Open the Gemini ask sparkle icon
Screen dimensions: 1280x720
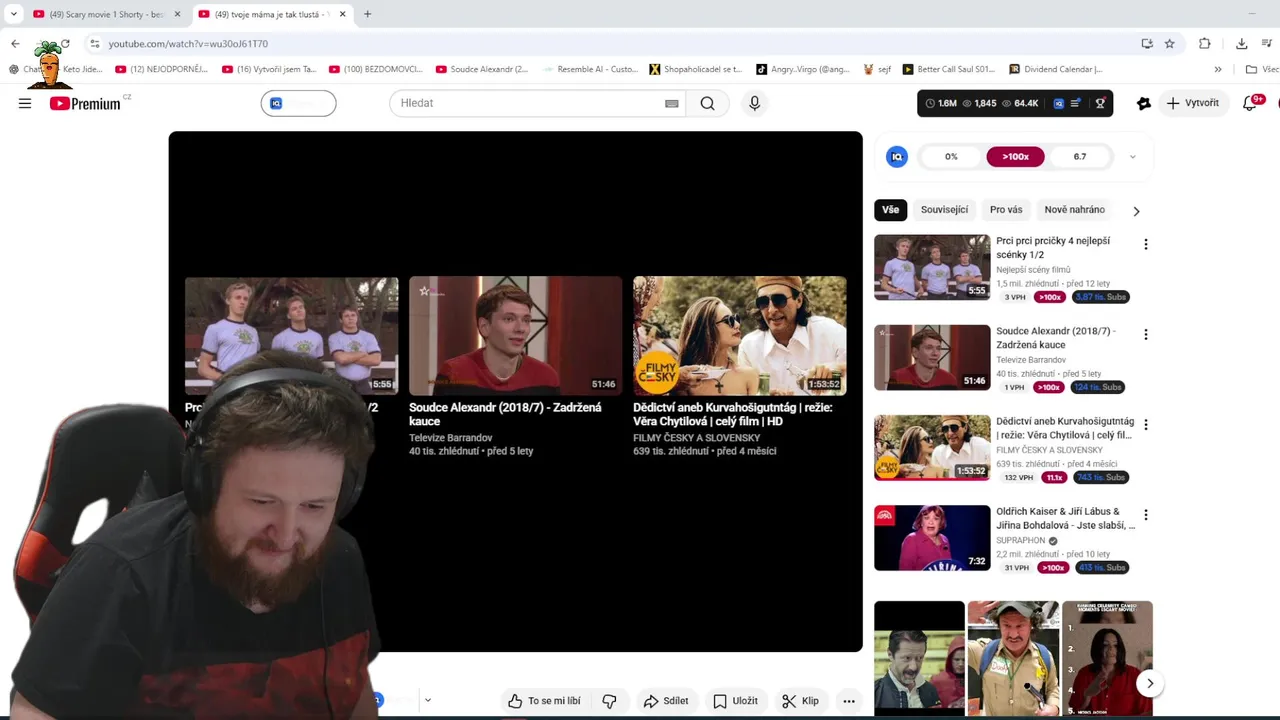point(1143,103)
